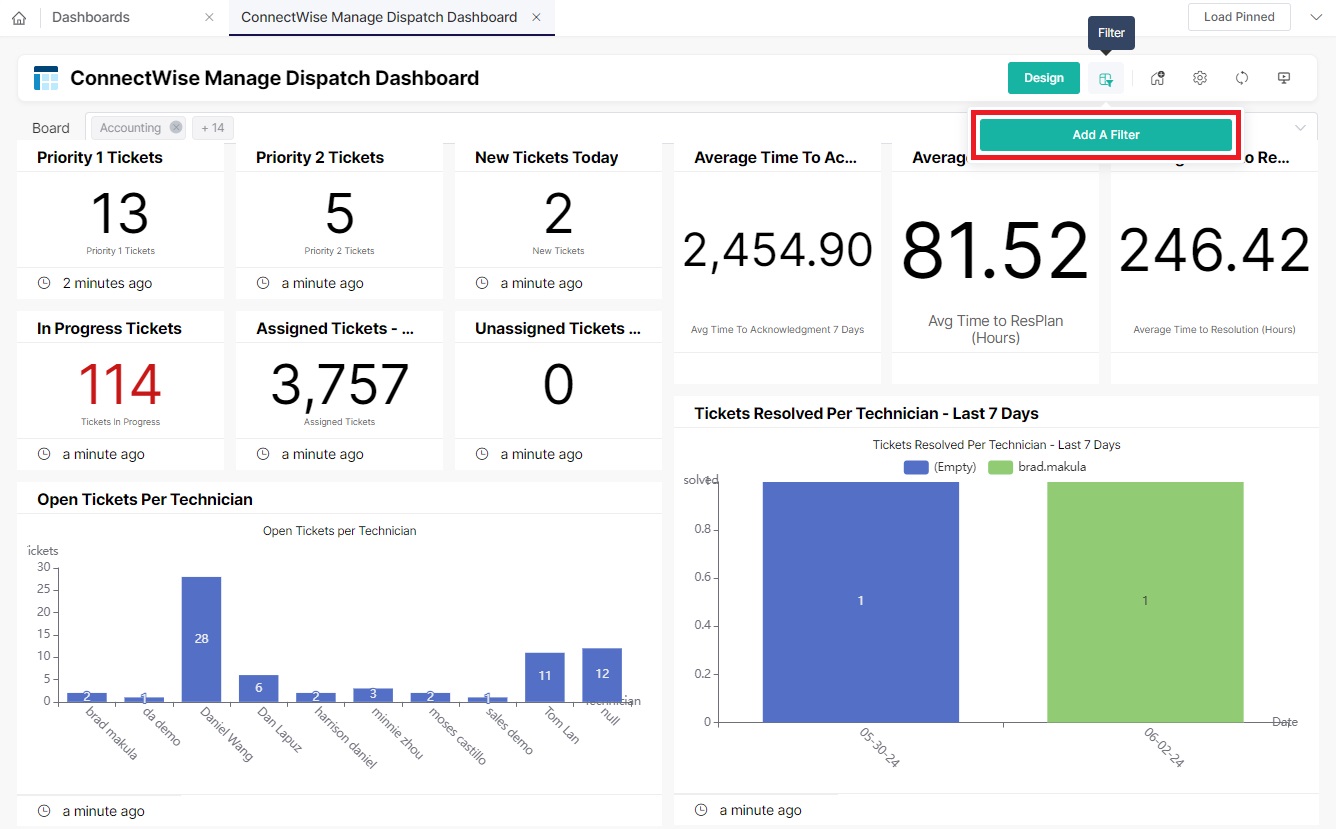Refresh the dashboard with the refresh icon
1336x829 pixels.
pos(1241,77)
